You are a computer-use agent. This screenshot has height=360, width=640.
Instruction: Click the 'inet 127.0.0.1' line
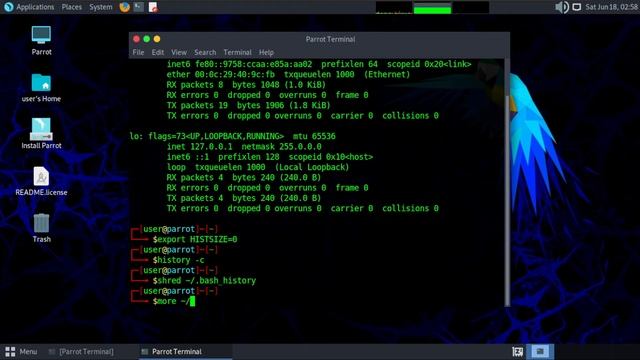pos(244,147)
